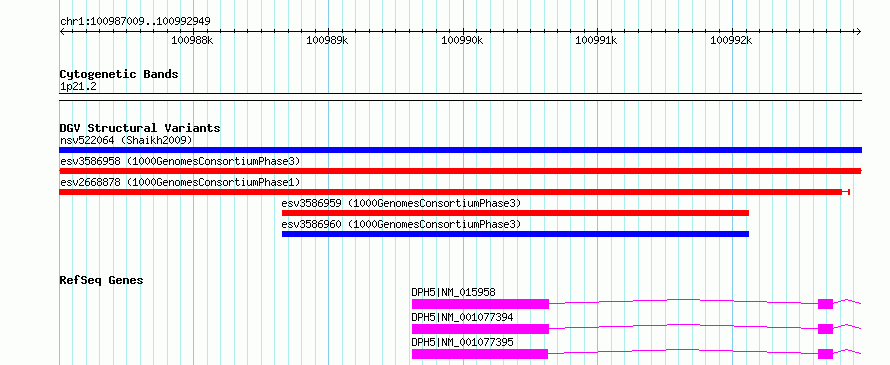Screen dimensions: 890x365
Task: Open esv2668878 (1000GenomesConsortiumPhase1) label
Action: [180, 182]
